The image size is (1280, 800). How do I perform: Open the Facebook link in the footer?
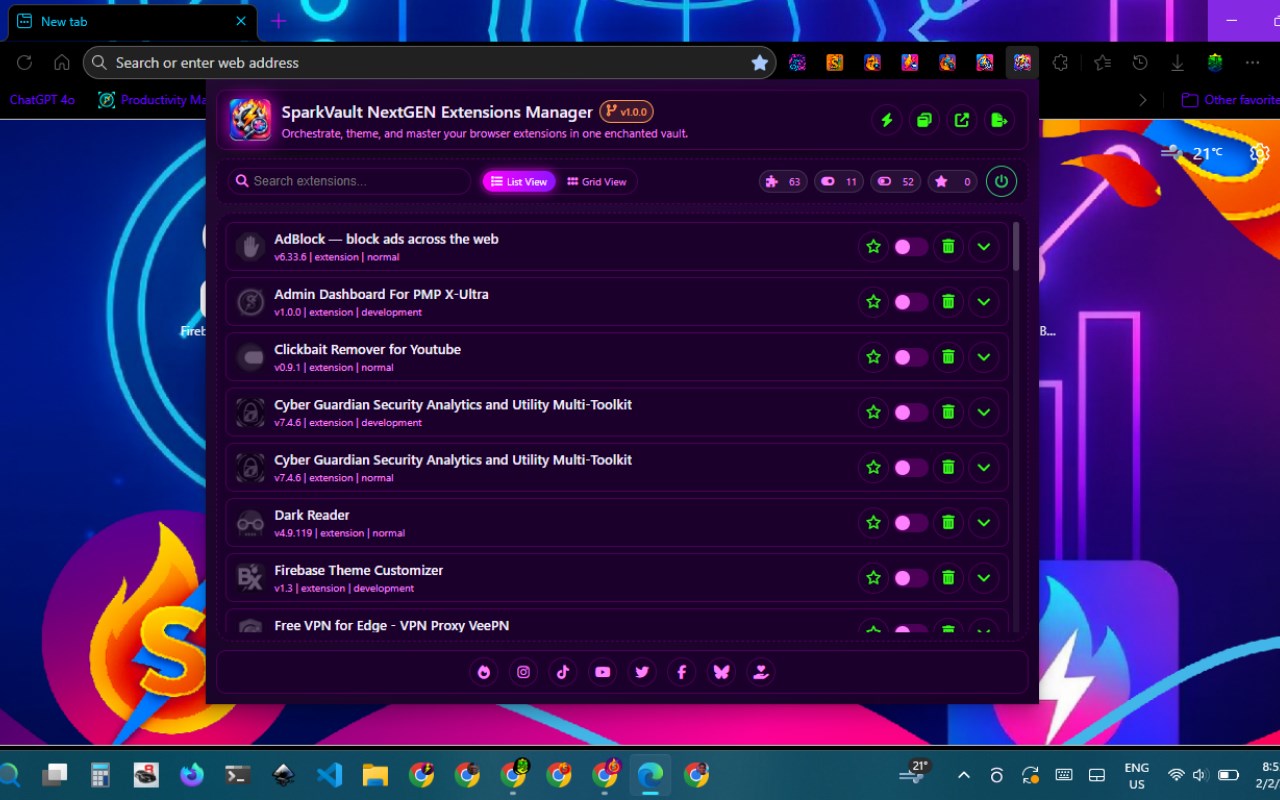(x=681, y=672)
